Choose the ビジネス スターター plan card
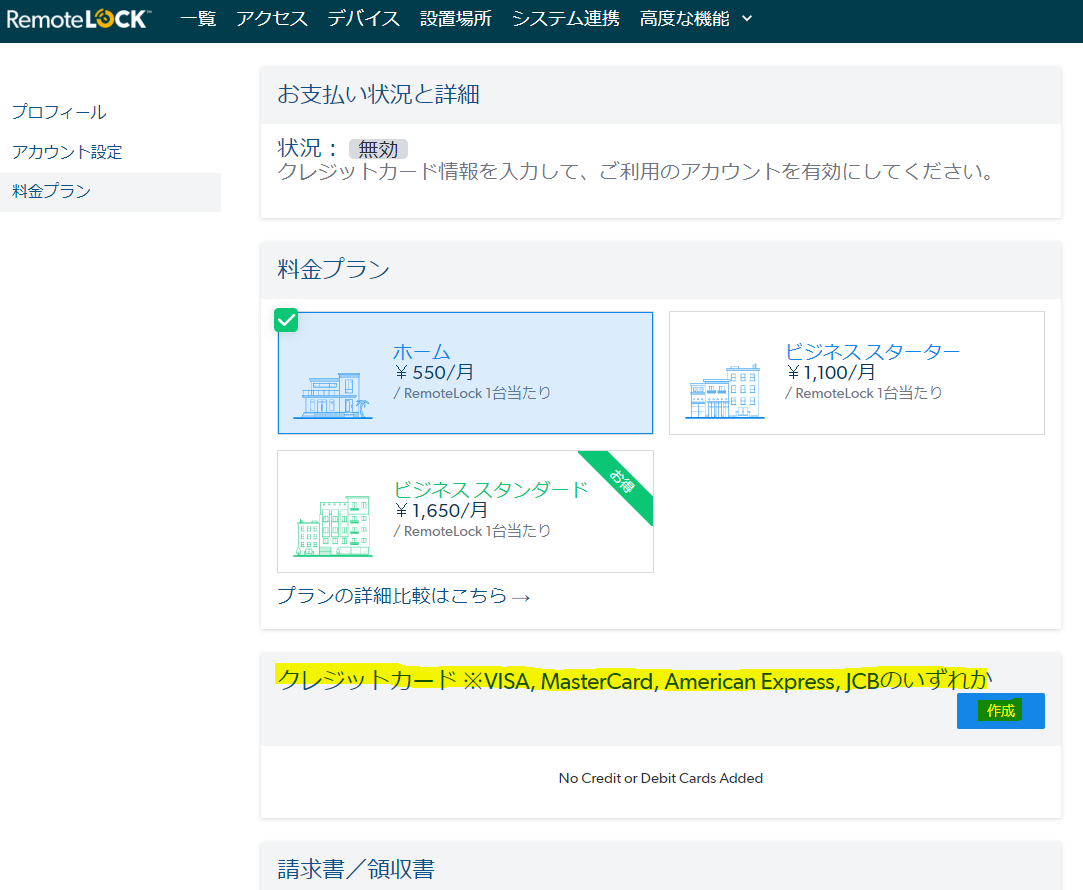The width and height of the screenshot is (1083, 890). 856,373
